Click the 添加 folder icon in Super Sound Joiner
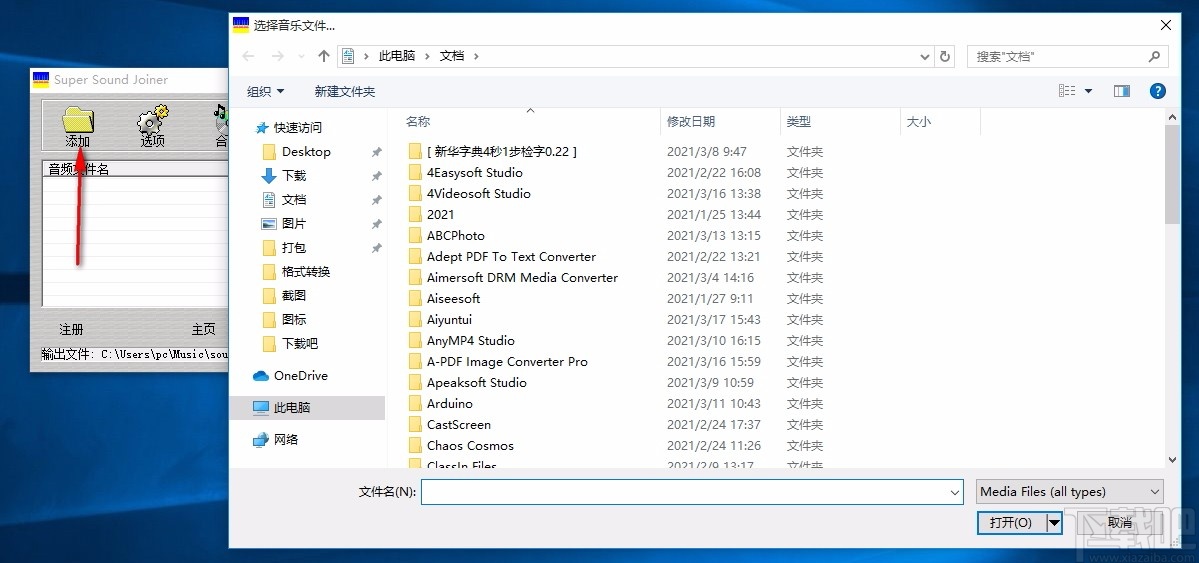 [x=77, y=122]
